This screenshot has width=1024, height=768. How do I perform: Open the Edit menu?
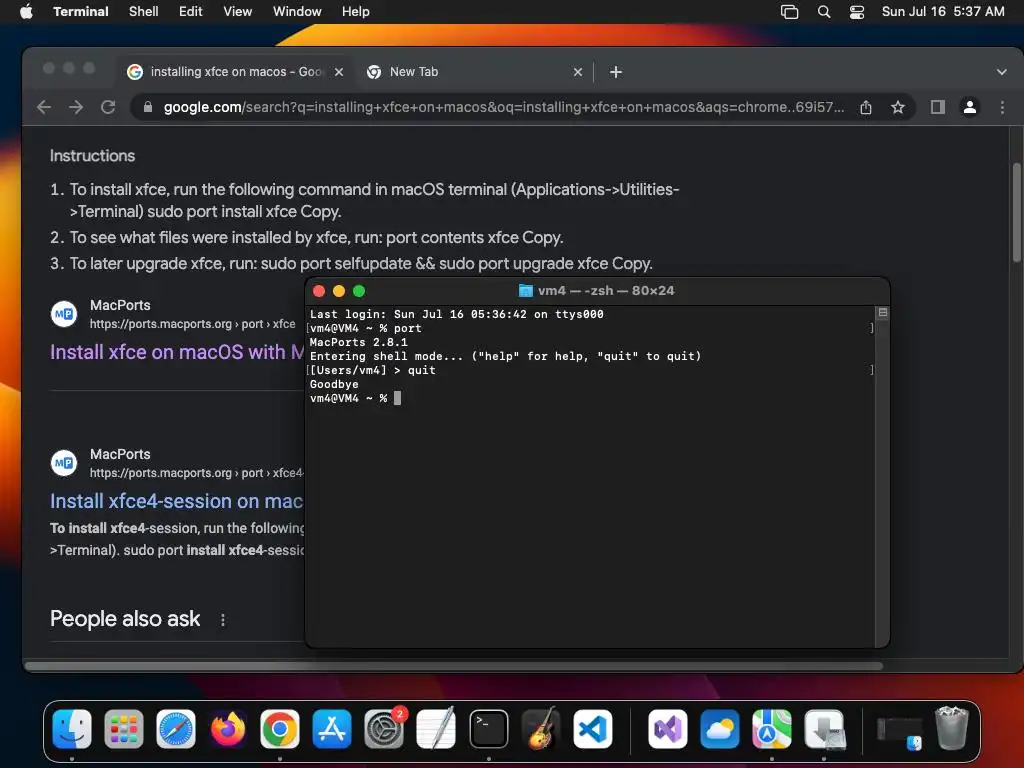tap(191, 11)
